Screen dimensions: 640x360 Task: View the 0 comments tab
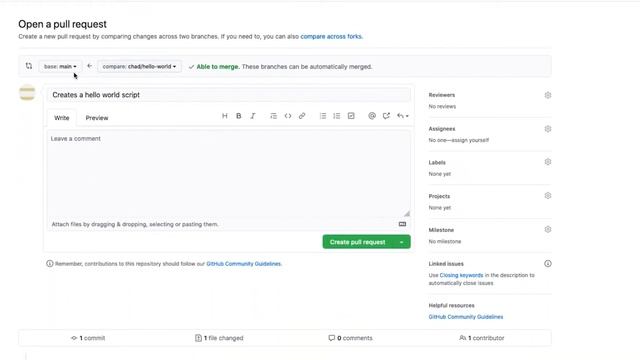coord(350,338)
